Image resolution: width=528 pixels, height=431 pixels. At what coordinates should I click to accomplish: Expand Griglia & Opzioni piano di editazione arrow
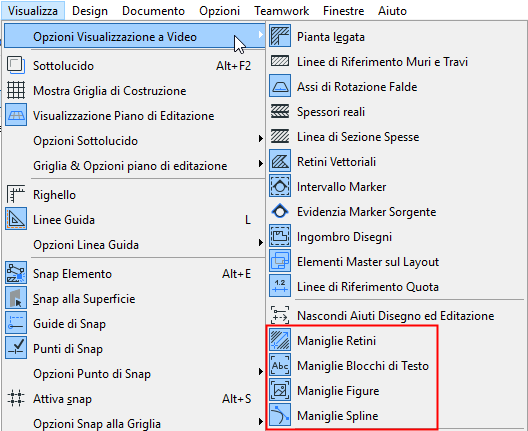point(261,163)
